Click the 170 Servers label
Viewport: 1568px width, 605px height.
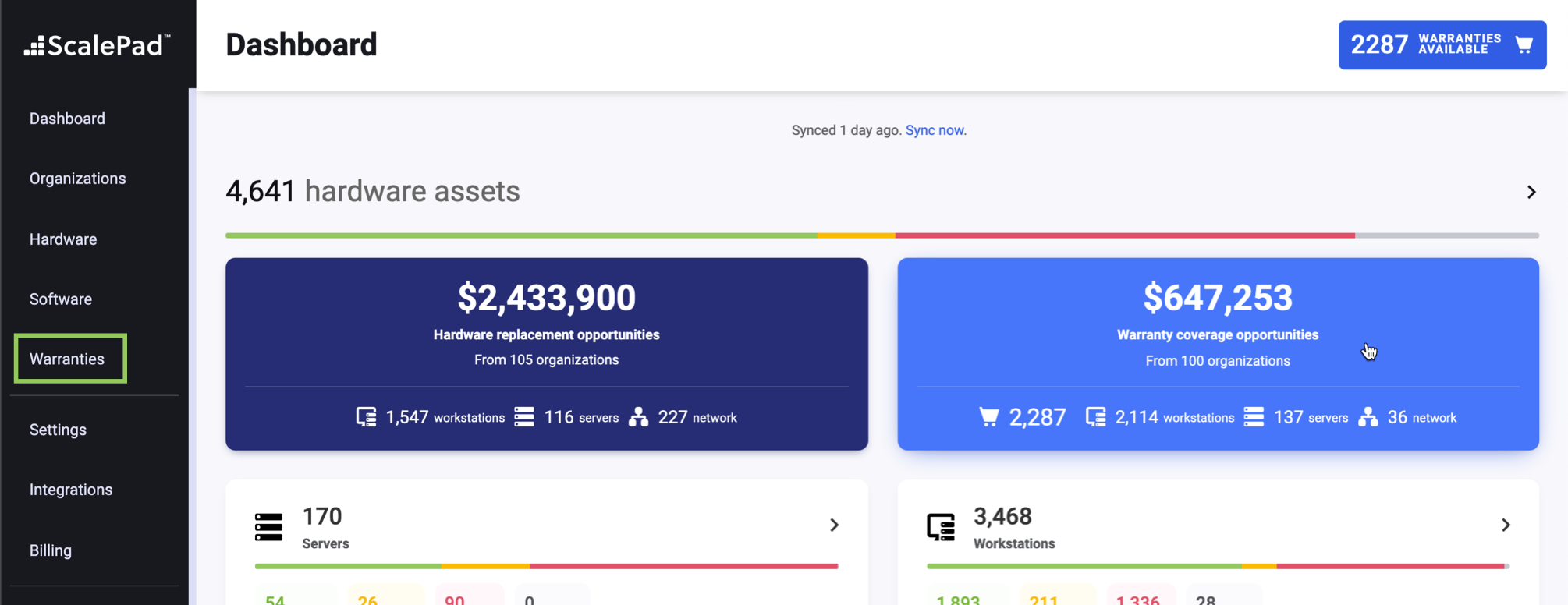coord(325,527)
